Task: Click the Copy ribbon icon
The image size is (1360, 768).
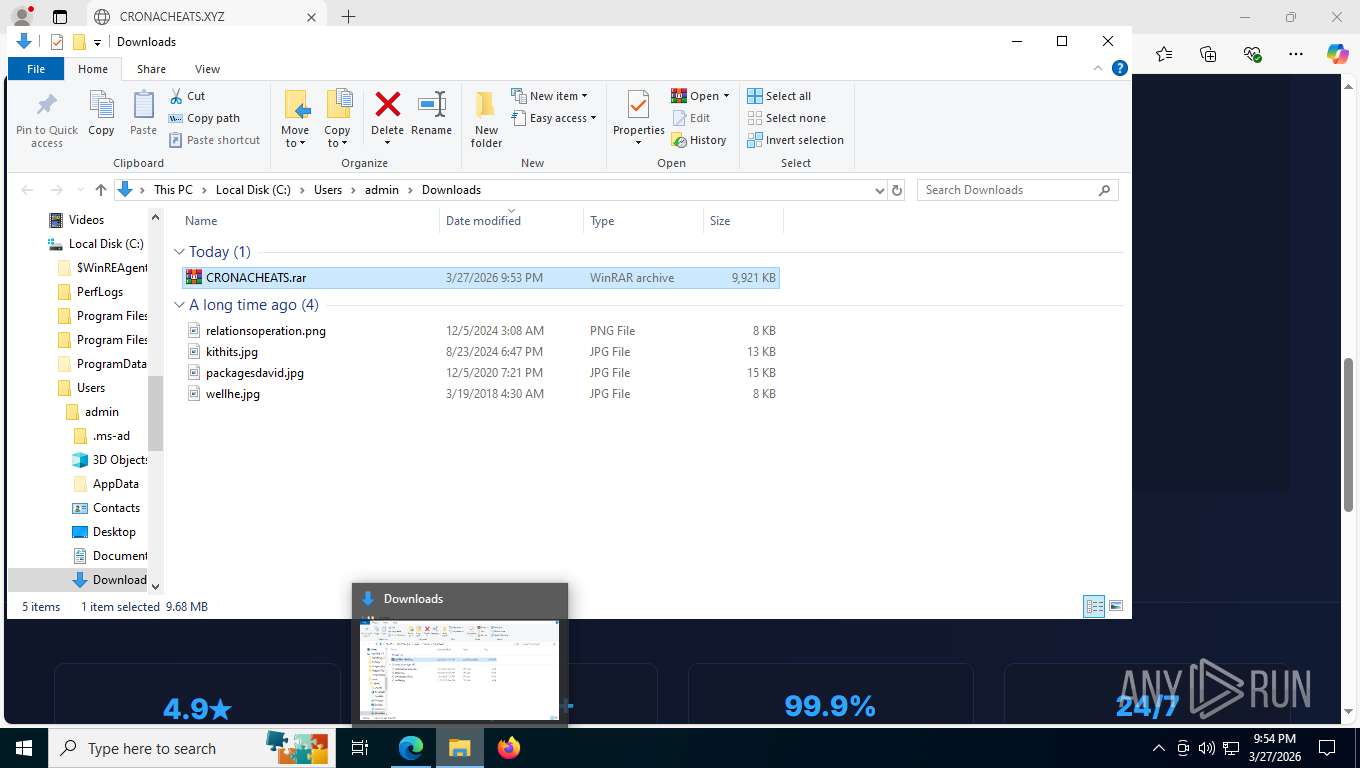Action: [x=101, y=113]
